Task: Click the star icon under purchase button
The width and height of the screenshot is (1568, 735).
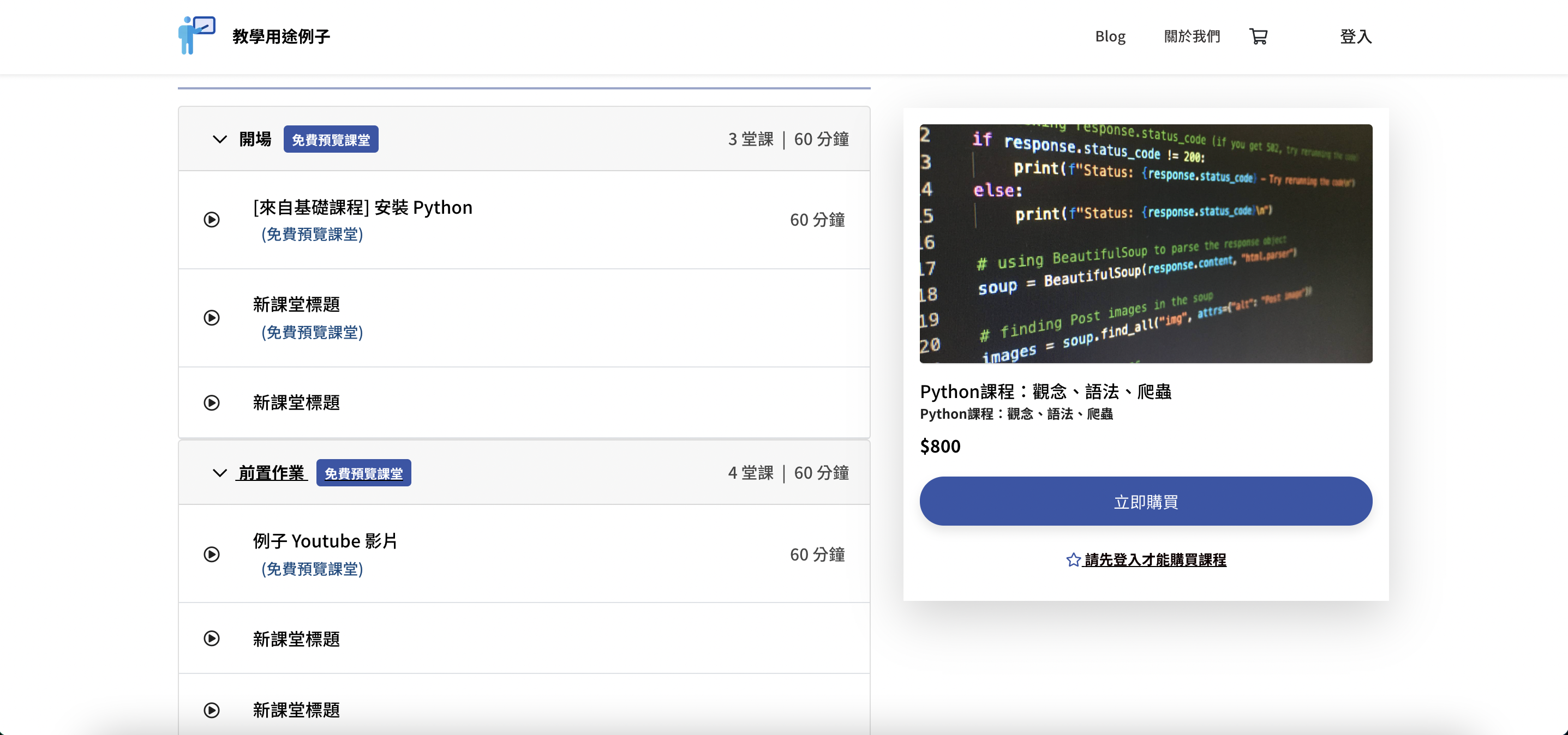Action: (x=1073, y=560)
